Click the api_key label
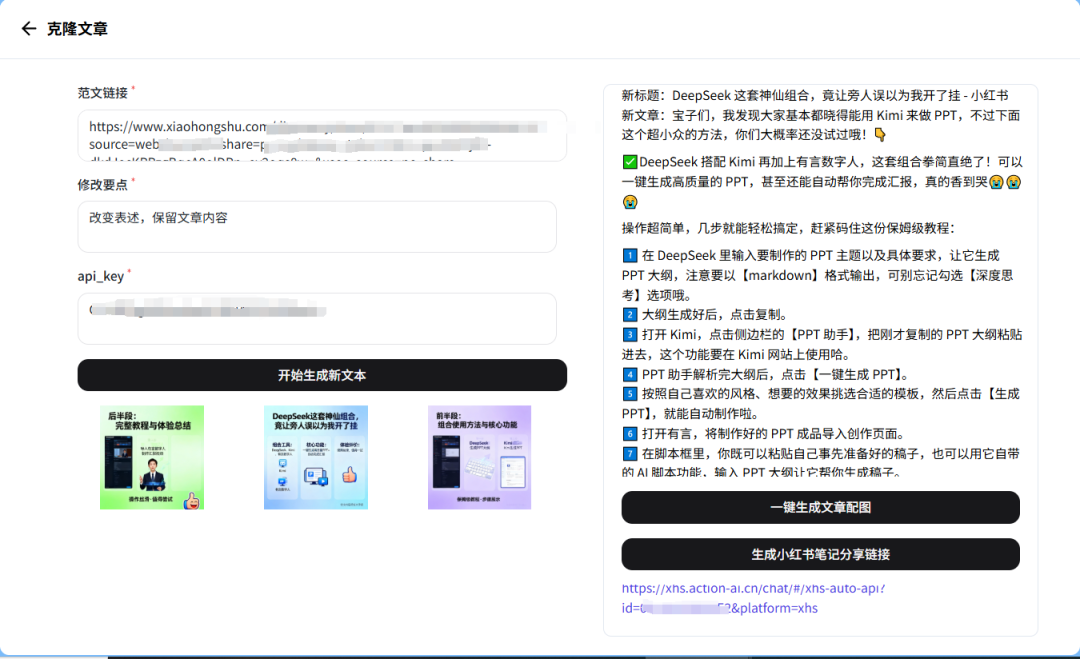This screenshot has height=659, width=1080. point(101,276)
